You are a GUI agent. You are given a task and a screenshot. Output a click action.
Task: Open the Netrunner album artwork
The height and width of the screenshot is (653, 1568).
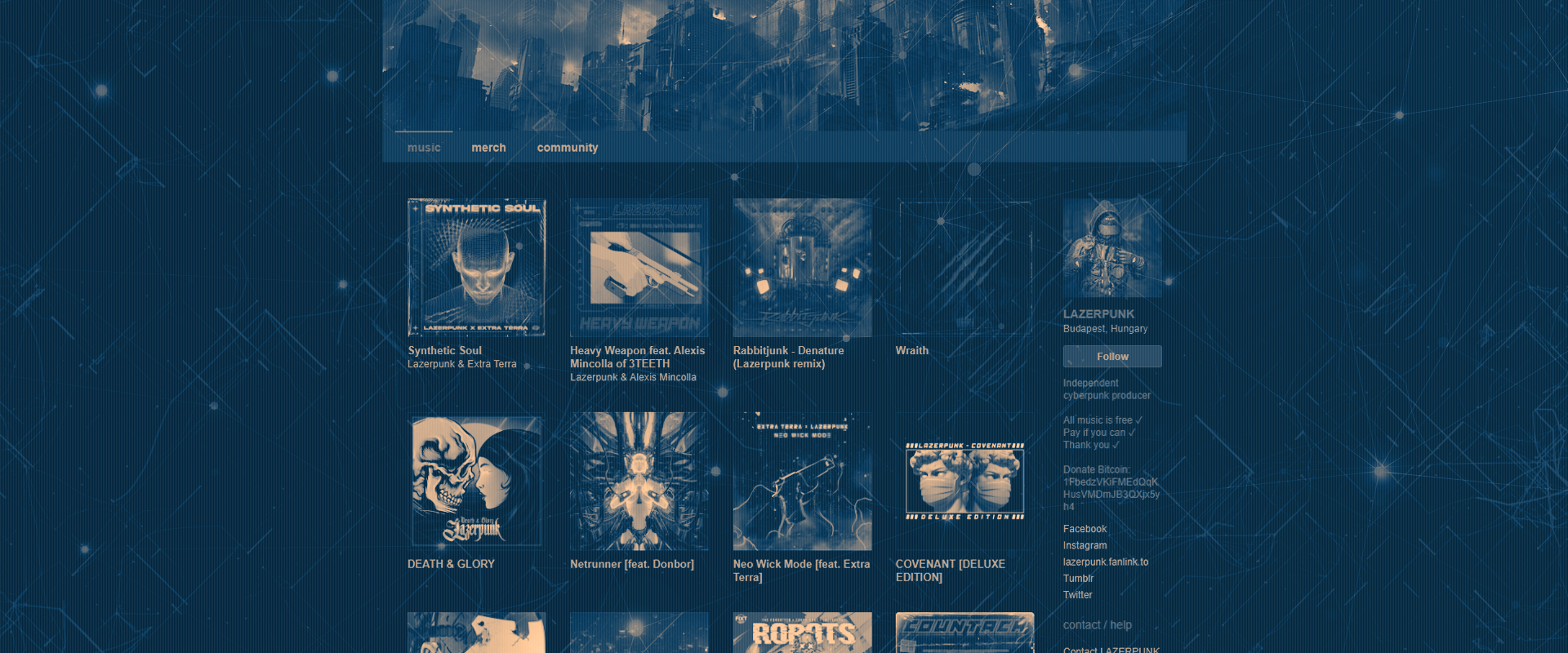coord(639,481)
